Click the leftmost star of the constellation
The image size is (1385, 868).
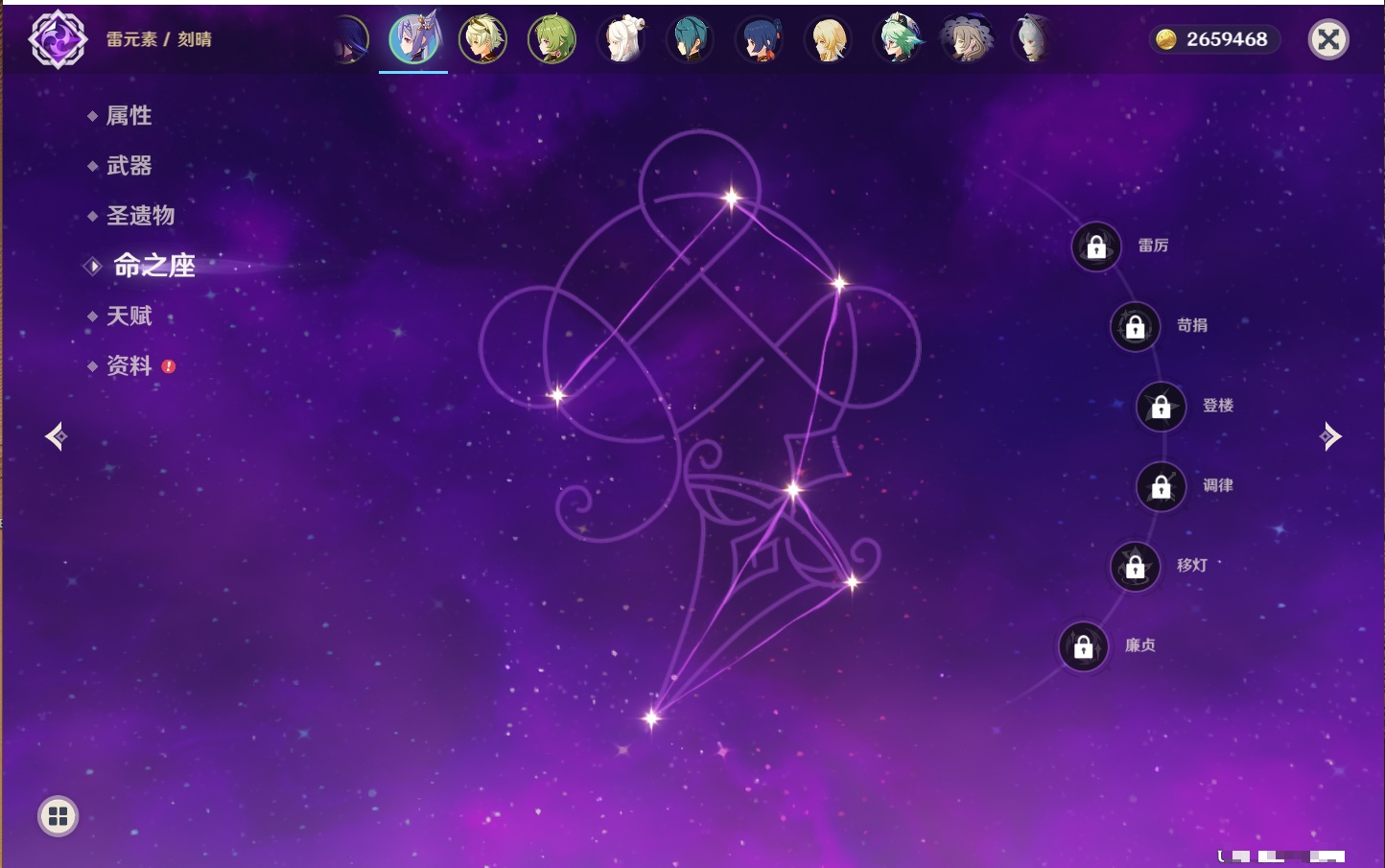pos(556,394)
